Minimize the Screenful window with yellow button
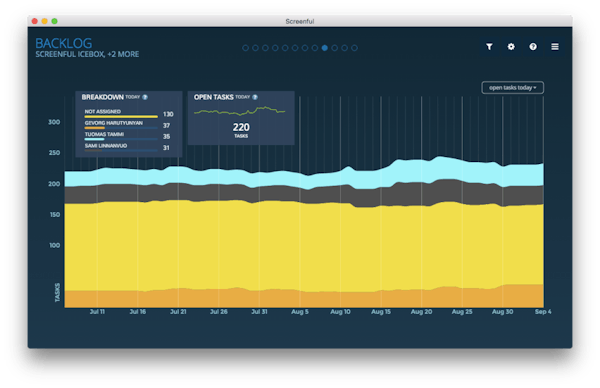Image resolution: width=600 pixels, height=388 pixels. pos(45,21)
